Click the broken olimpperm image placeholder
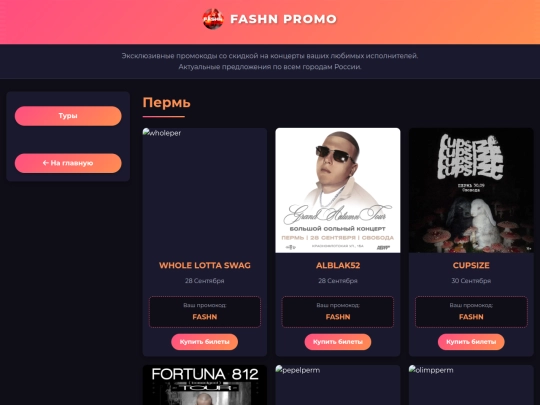This screenshot has height=405, width=540. pos(471,385)
